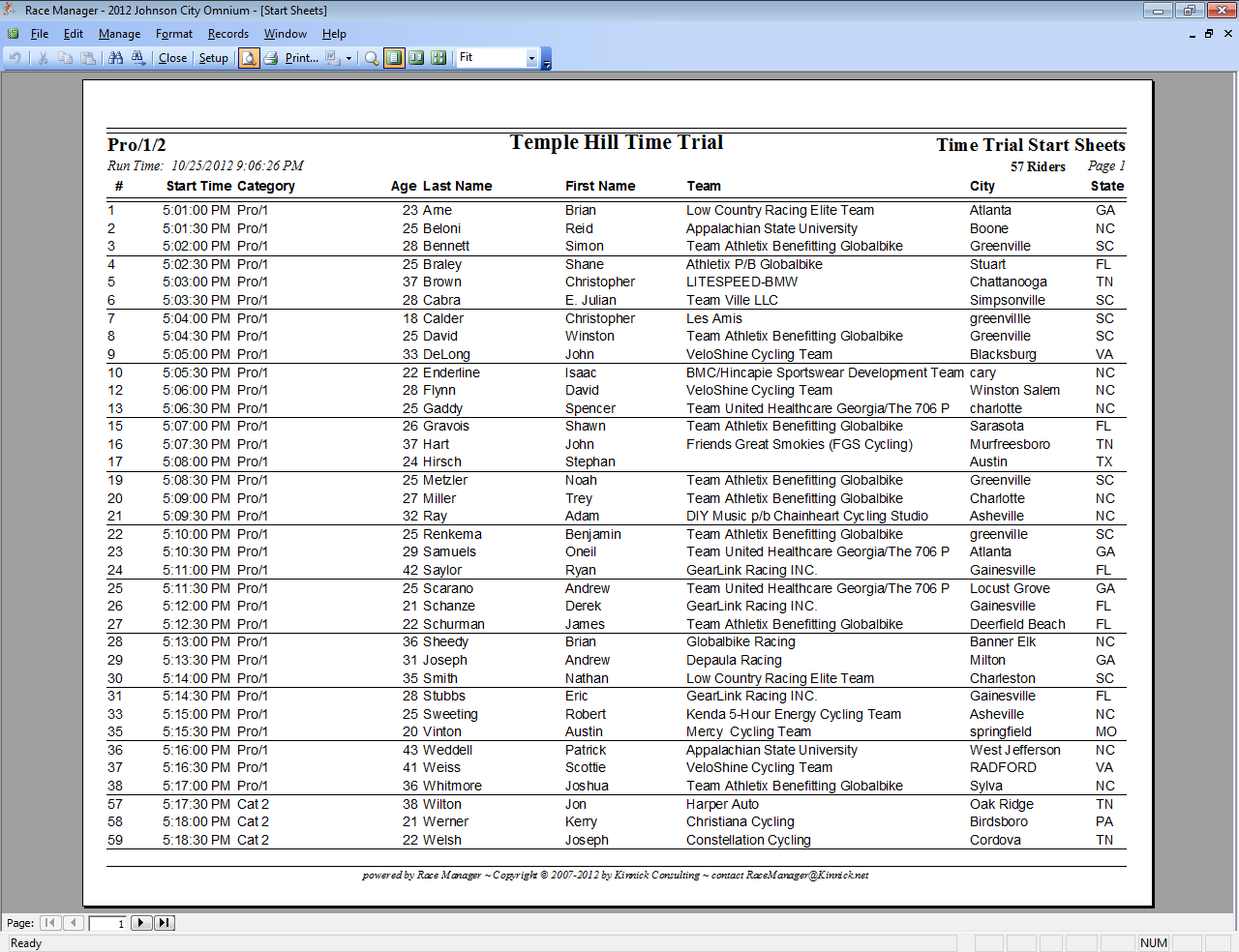Click the City column header

point(982,186)
